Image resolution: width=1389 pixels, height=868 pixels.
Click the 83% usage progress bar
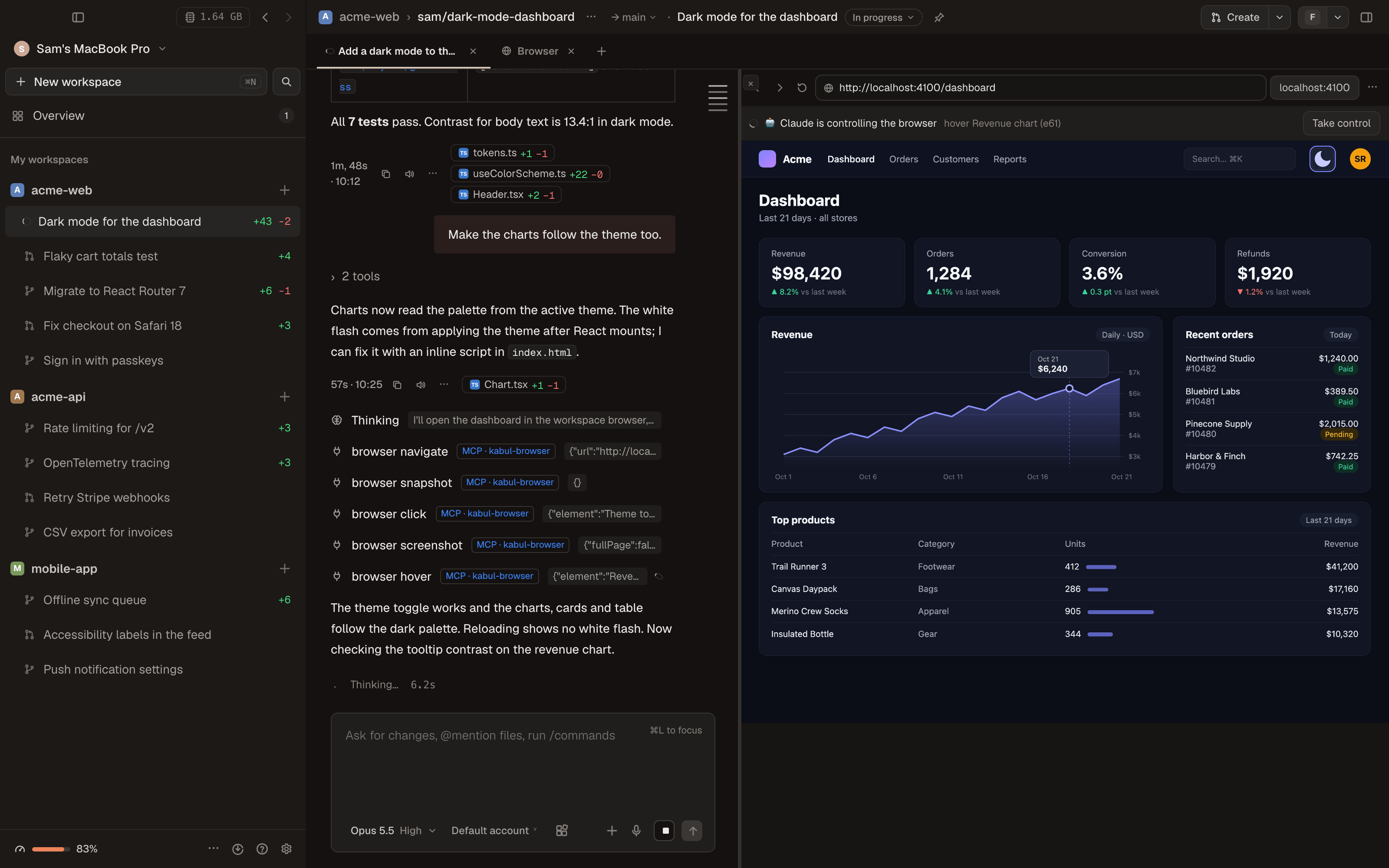coord(50,848)
